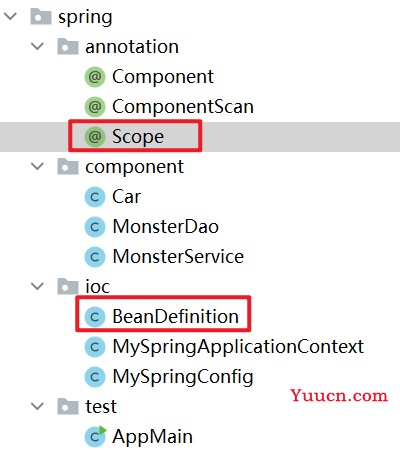
Task: Click the ComponentScan annotation icon
Action: pos(95,107)
